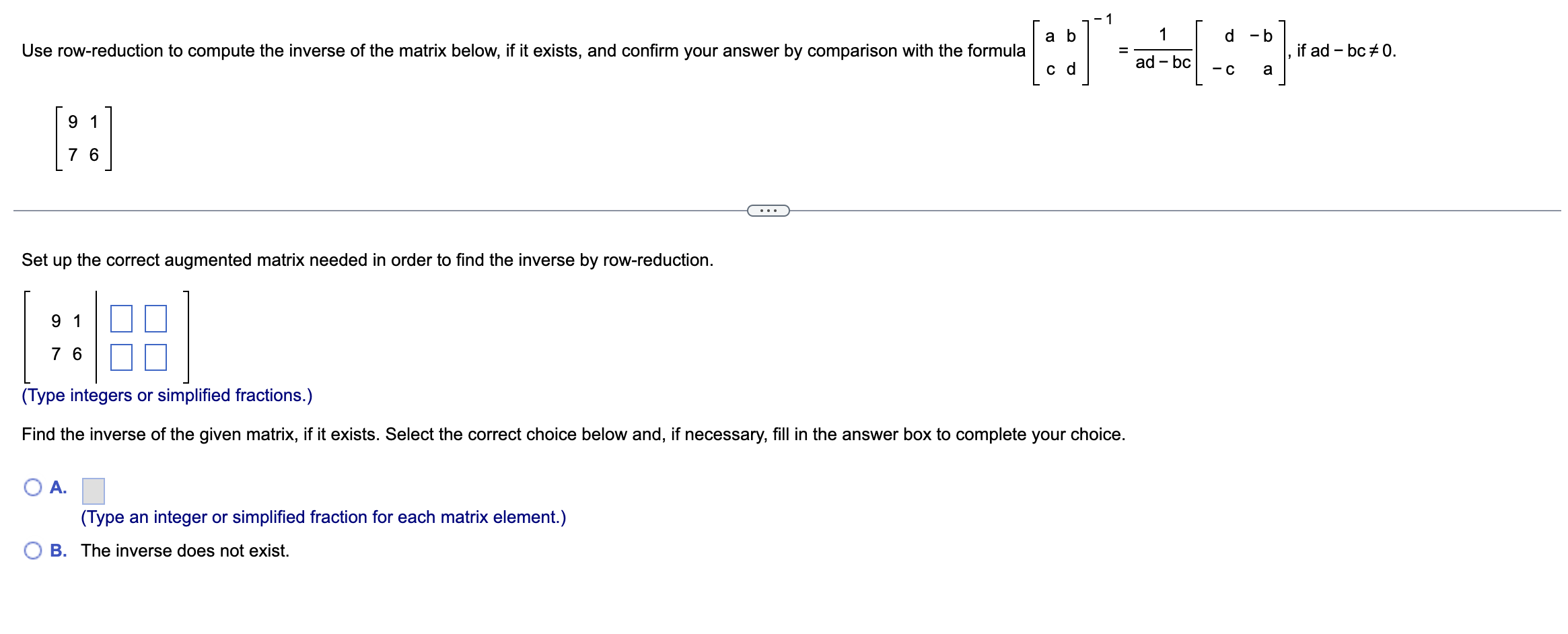Click the bottom-left blank box of the augmented matrix

(x=122, y=357)
